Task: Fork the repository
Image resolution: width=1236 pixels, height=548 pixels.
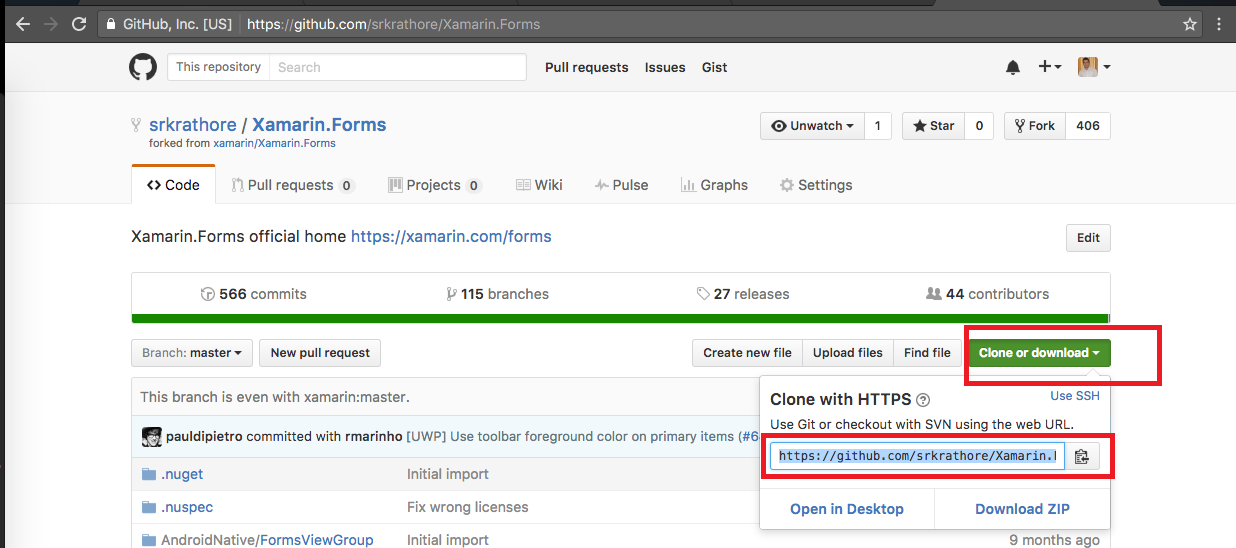Action: click(1035, 126)
